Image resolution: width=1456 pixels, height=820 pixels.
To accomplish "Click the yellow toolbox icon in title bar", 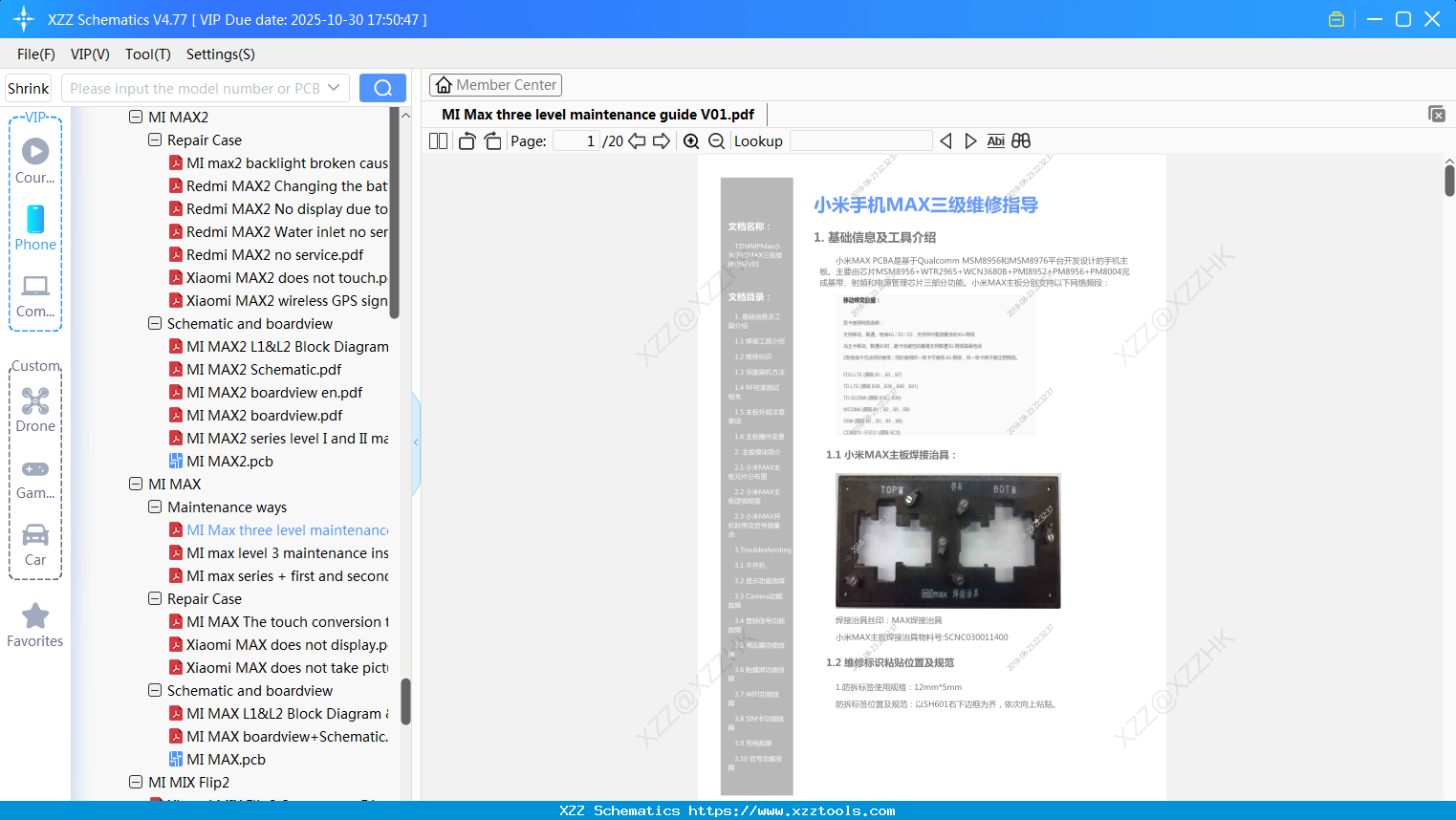I will (1336, 19).
